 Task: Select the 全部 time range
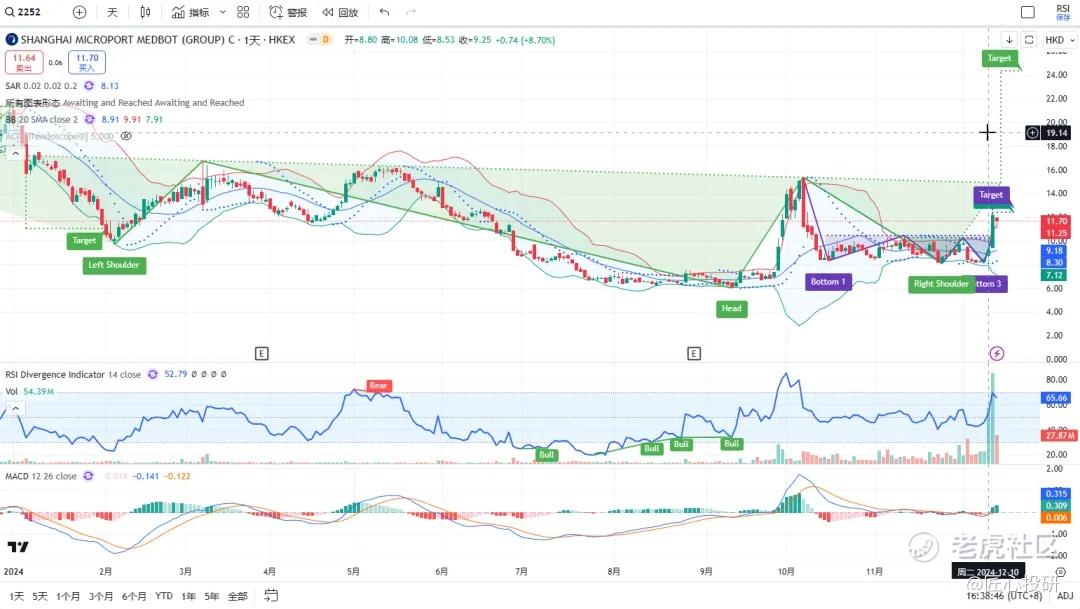(238, 596)
